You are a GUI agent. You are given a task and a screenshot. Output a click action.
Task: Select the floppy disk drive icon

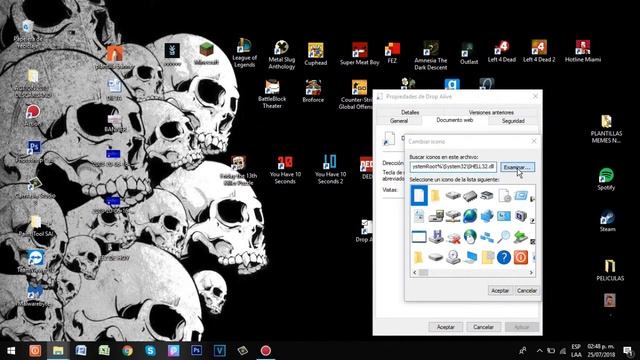click(436, 237)
